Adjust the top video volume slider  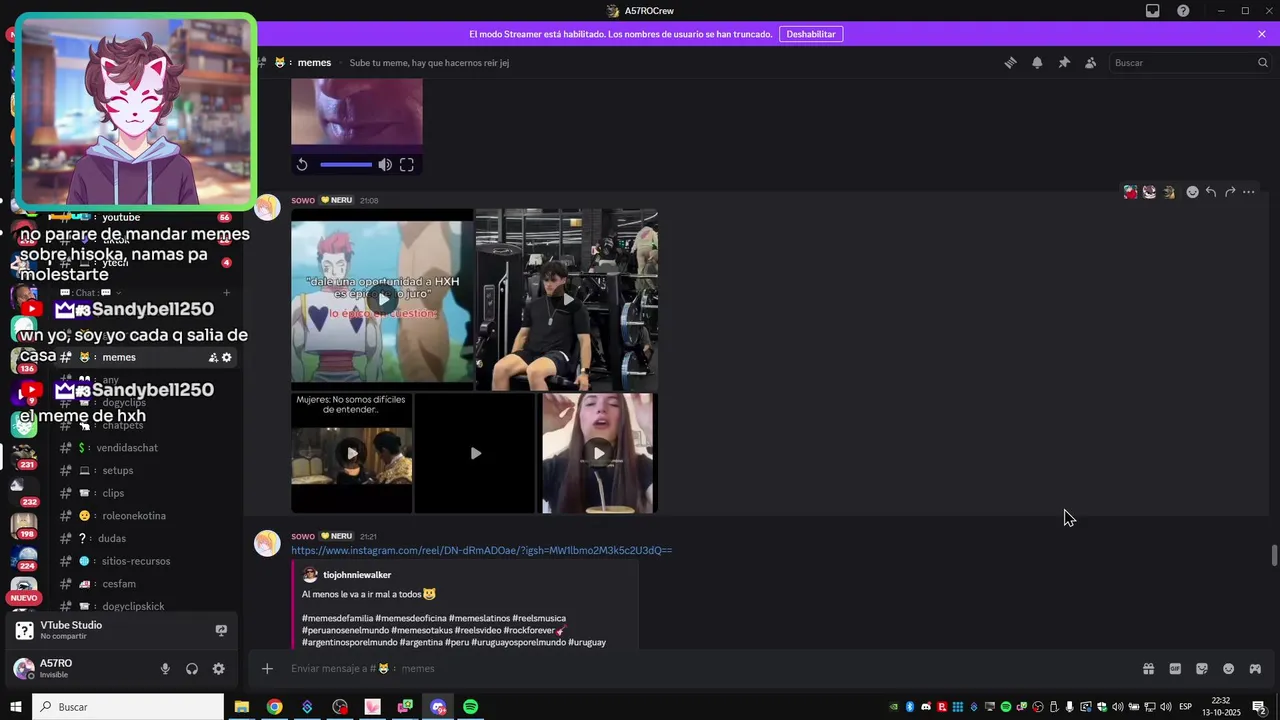pyautogui.click(x=346, y=165)
